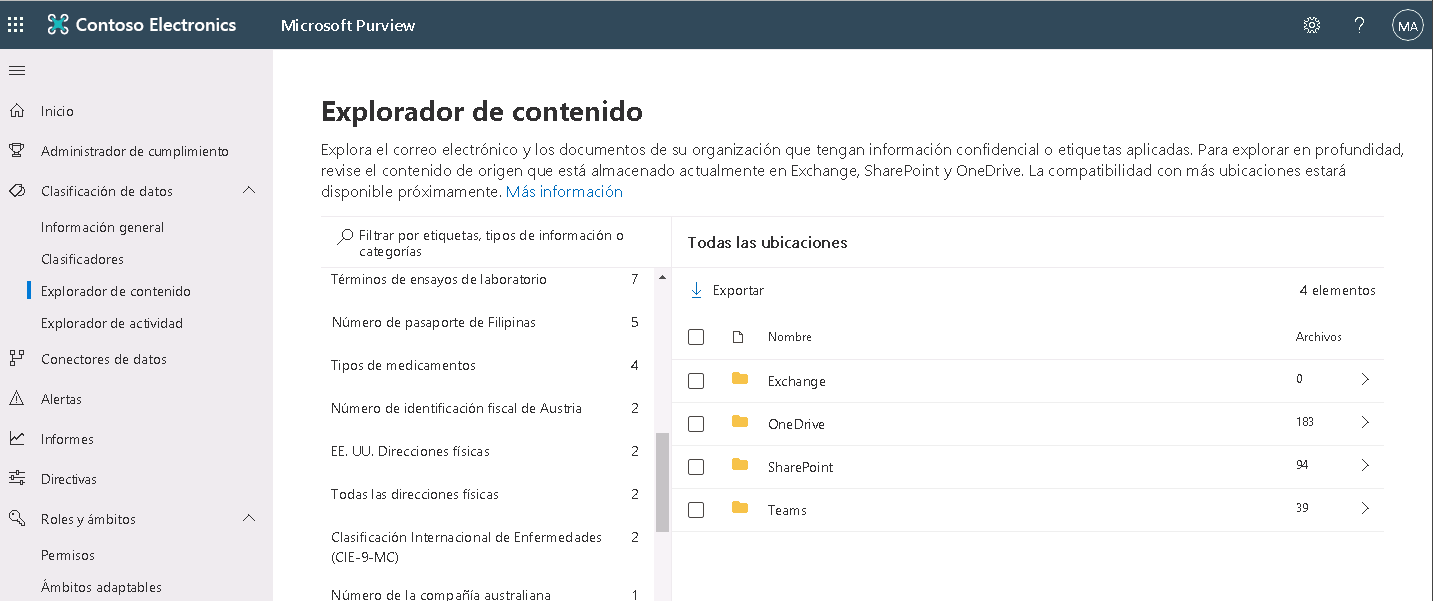Screen dimensions: 1433x601
Task: Collapse the navigation with the hamburger icon
Action: tap(16, 70)
